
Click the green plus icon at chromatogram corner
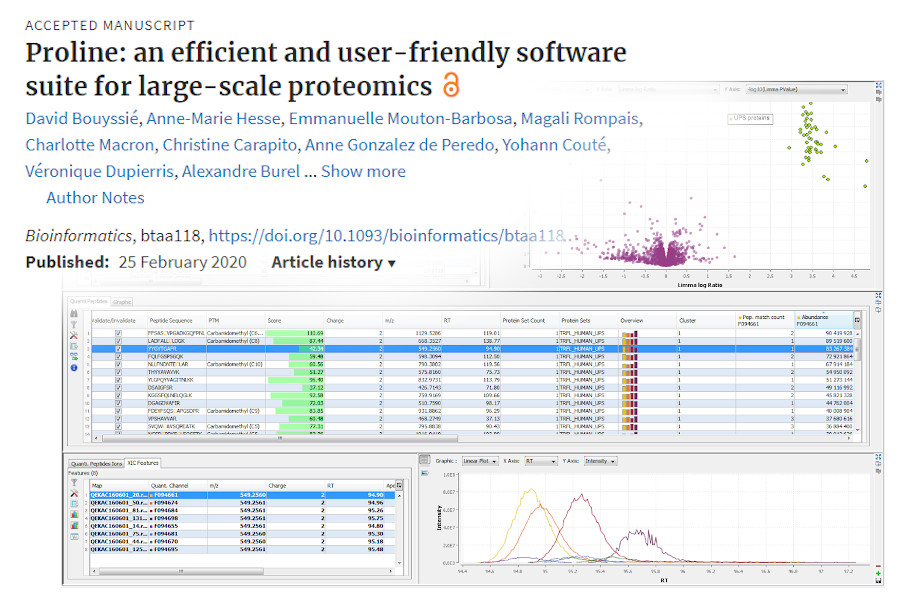click(879, 573)
